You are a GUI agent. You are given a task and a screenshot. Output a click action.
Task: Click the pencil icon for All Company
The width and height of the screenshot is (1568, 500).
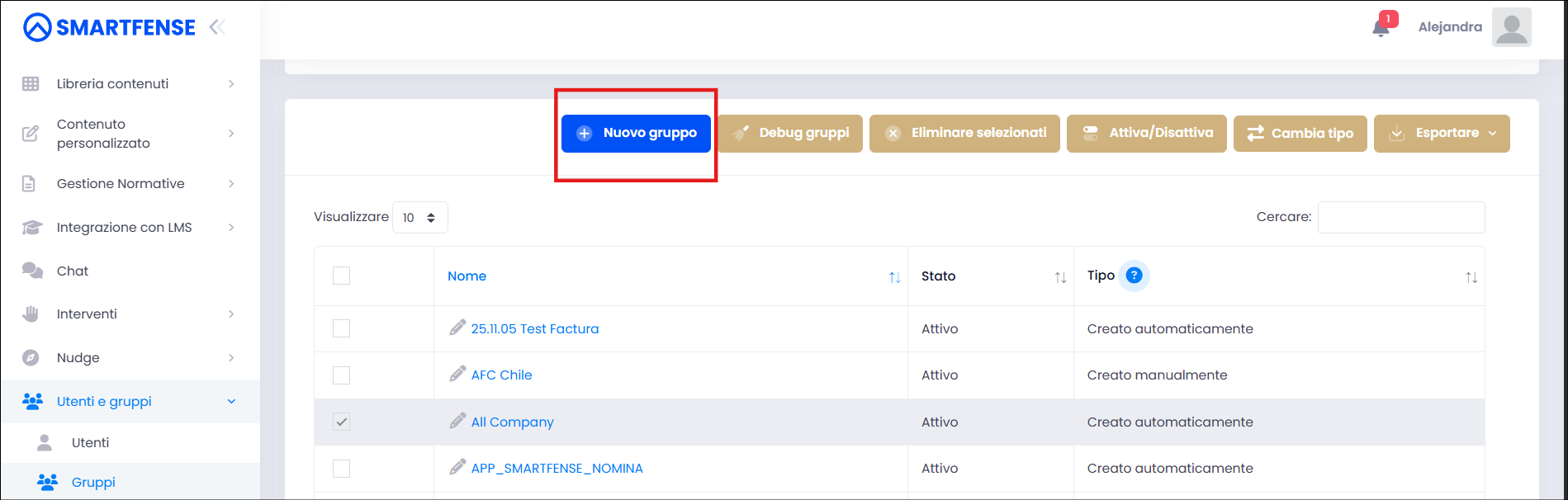click(457, 421)
